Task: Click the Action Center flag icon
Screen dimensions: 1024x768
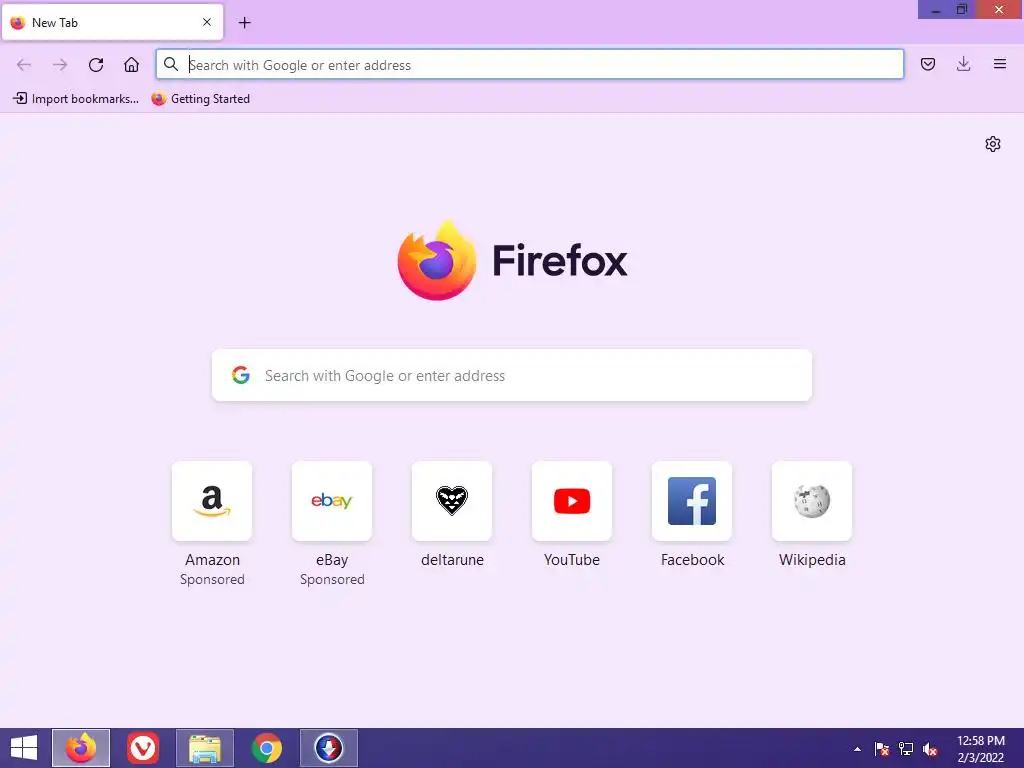Action: [x=882, y=749]
